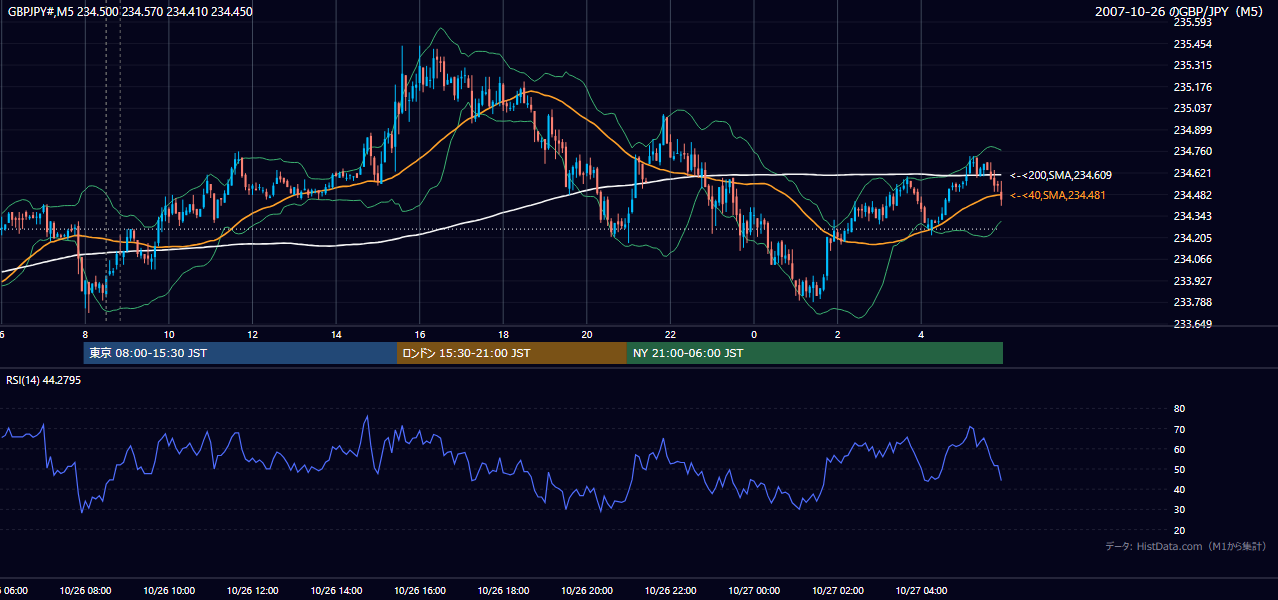The image size is (1278, 600).
Task: Click the RSI(14) 44.2795 indicator label
Action: coord(44,380)
